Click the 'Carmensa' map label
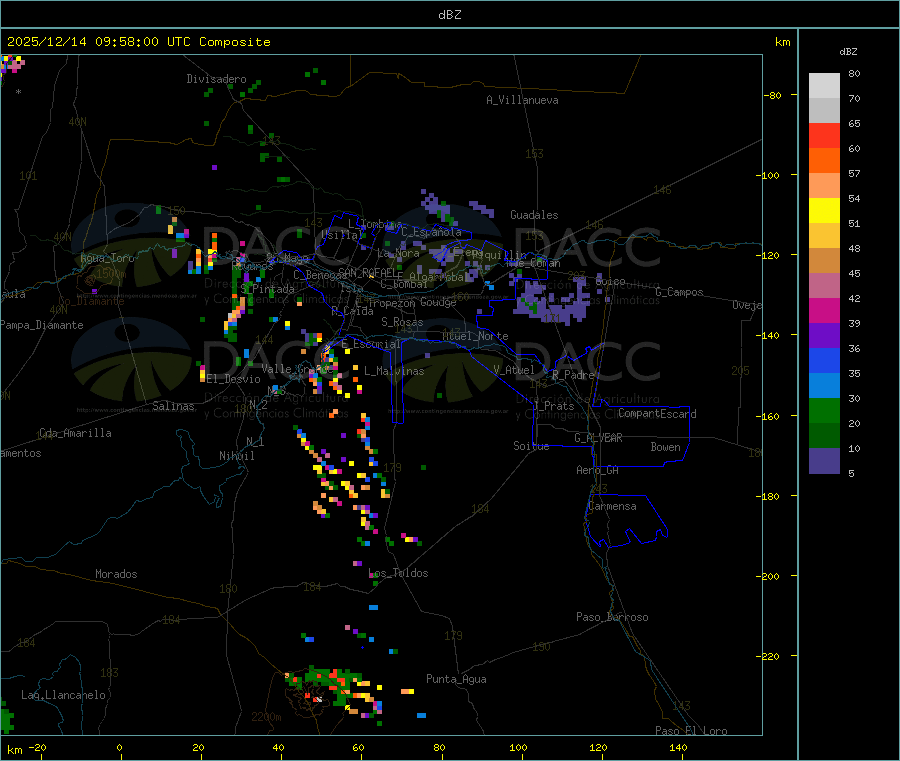Viewport: 900px width, 761px height. coord(612,506)
